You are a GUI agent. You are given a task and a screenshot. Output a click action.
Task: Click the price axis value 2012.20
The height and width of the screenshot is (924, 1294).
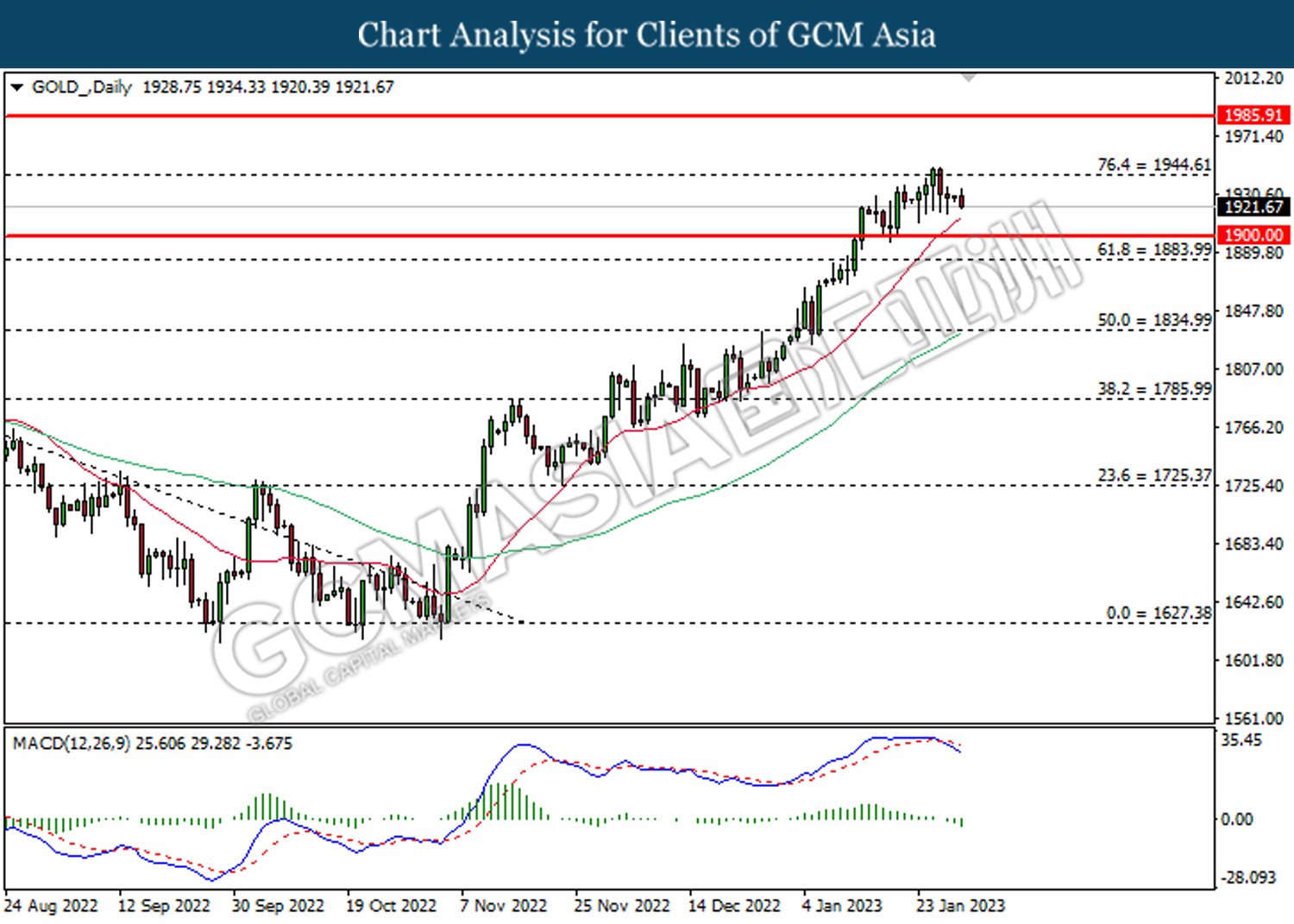point(1254,79)
